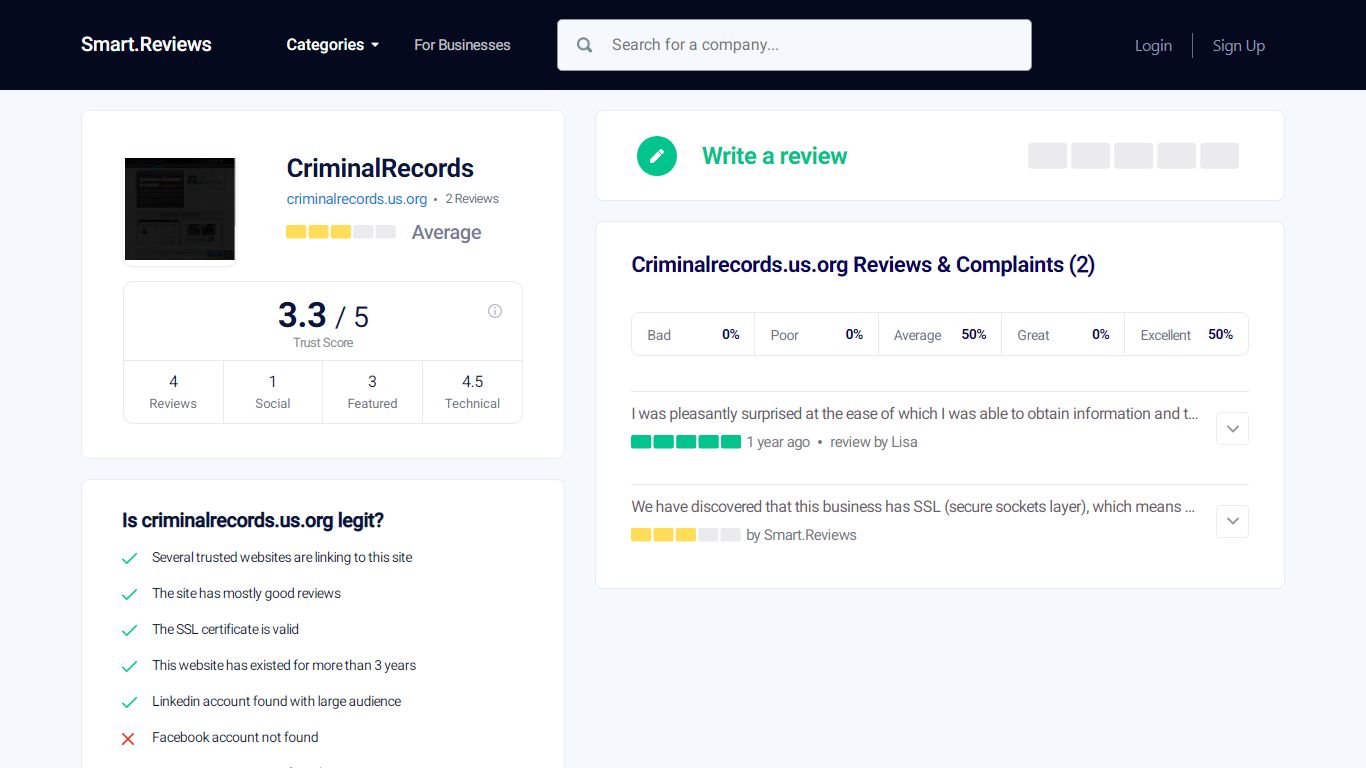Click 'We have discovered that this business' text
The image size is (1366, 768).
pyautogui.click(x=913, y=506)
